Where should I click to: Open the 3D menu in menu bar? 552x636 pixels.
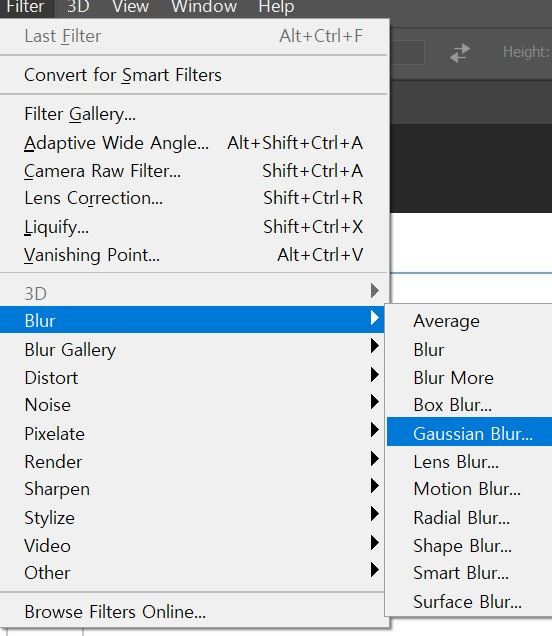[x=78, y=7]
